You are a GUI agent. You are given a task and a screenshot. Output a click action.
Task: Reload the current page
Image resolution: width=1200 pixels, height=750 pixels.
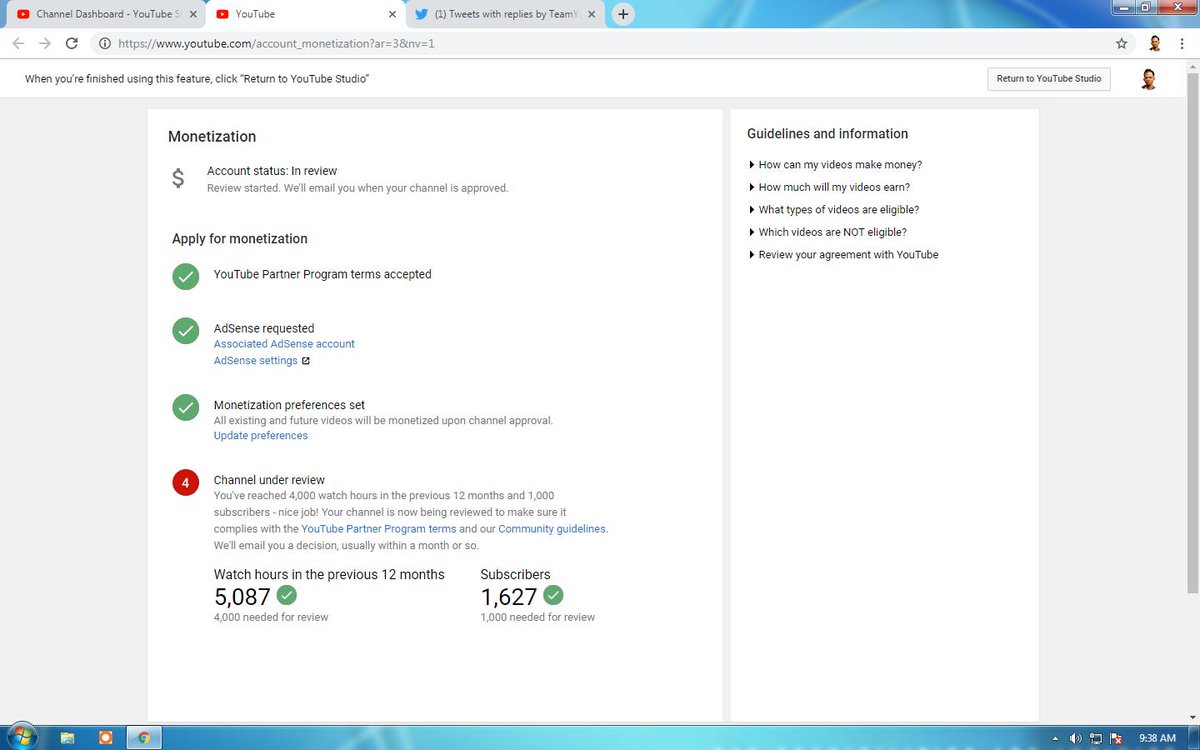coord(72,44)
